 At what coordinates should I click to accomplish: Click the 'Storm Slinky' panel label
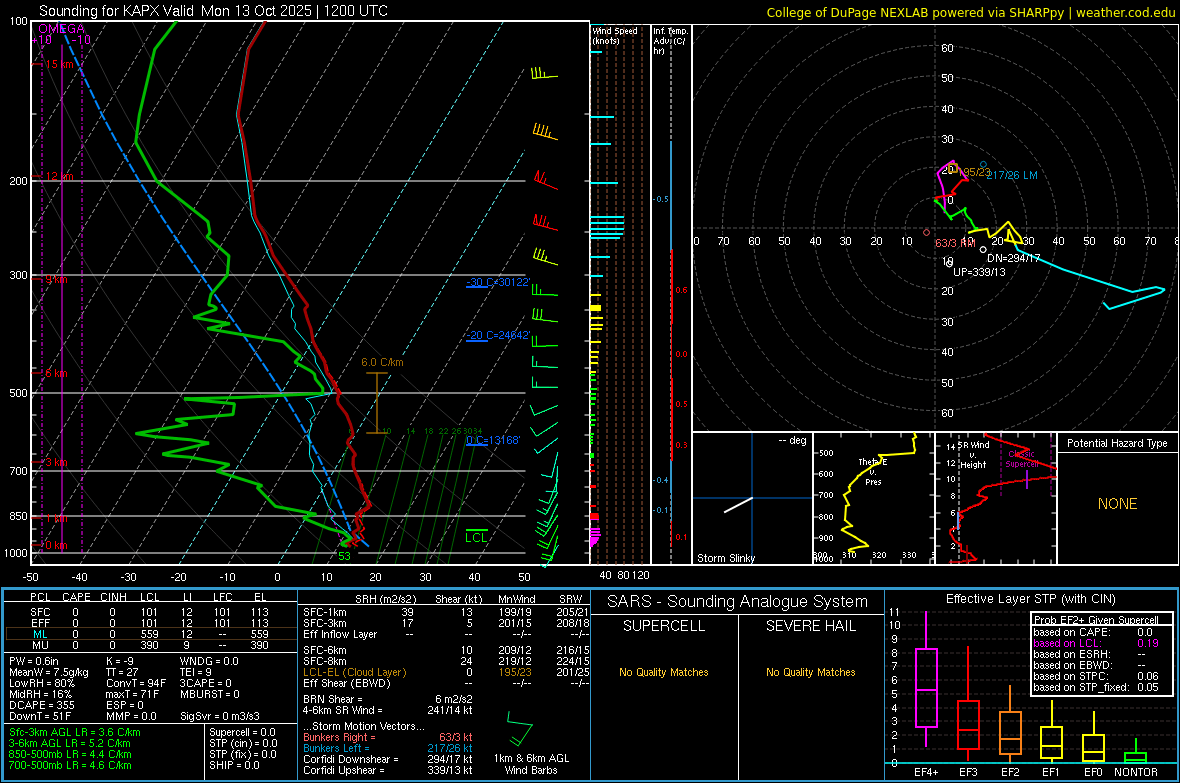click(x=725, y=558)
